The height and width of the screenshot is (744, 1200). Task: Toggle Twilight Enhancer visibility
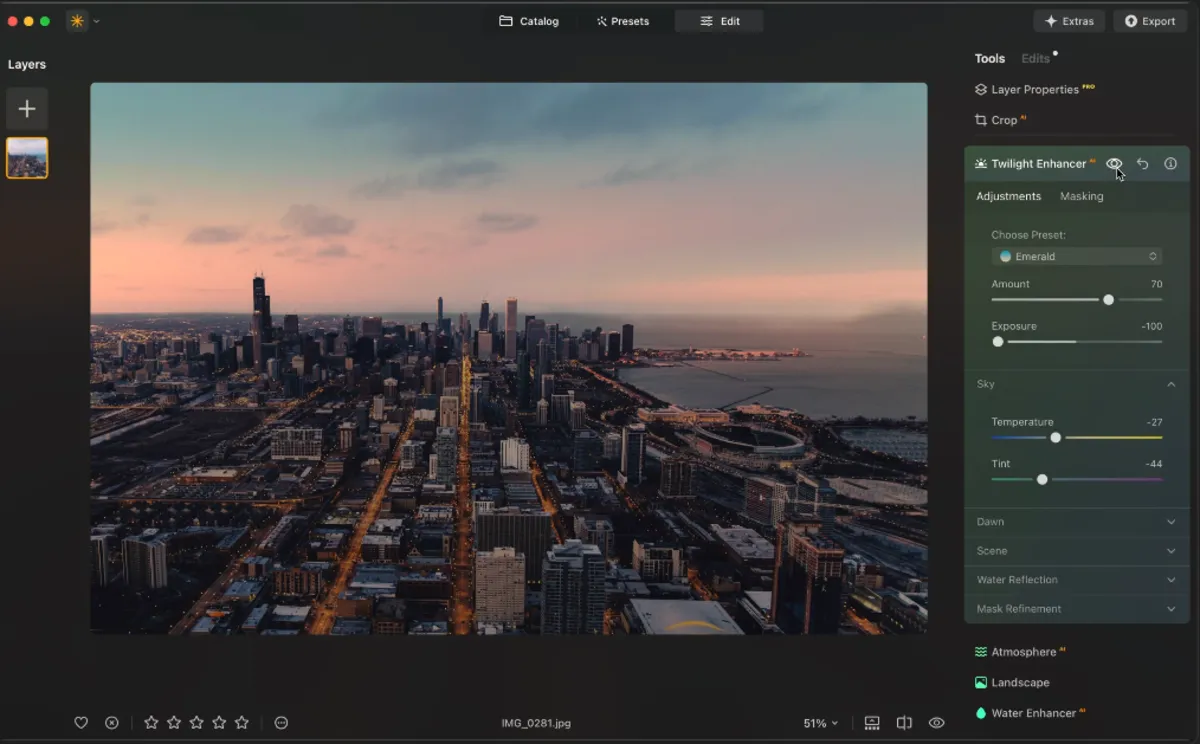pyautogui.click(x=1114, y=163)
